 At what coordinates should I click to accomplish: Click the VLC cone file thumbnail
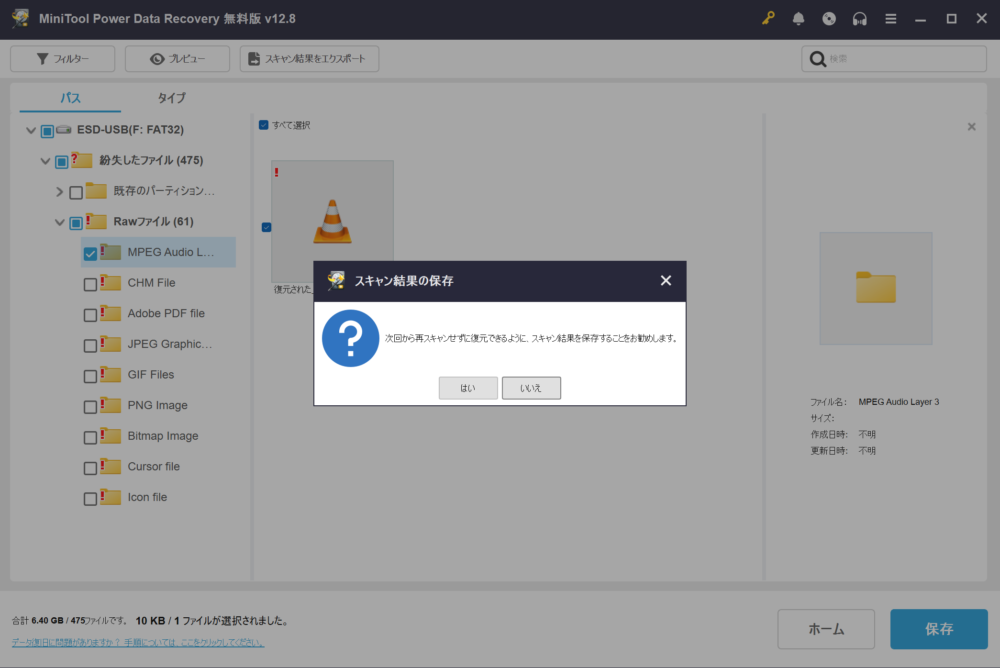(332, 222)
